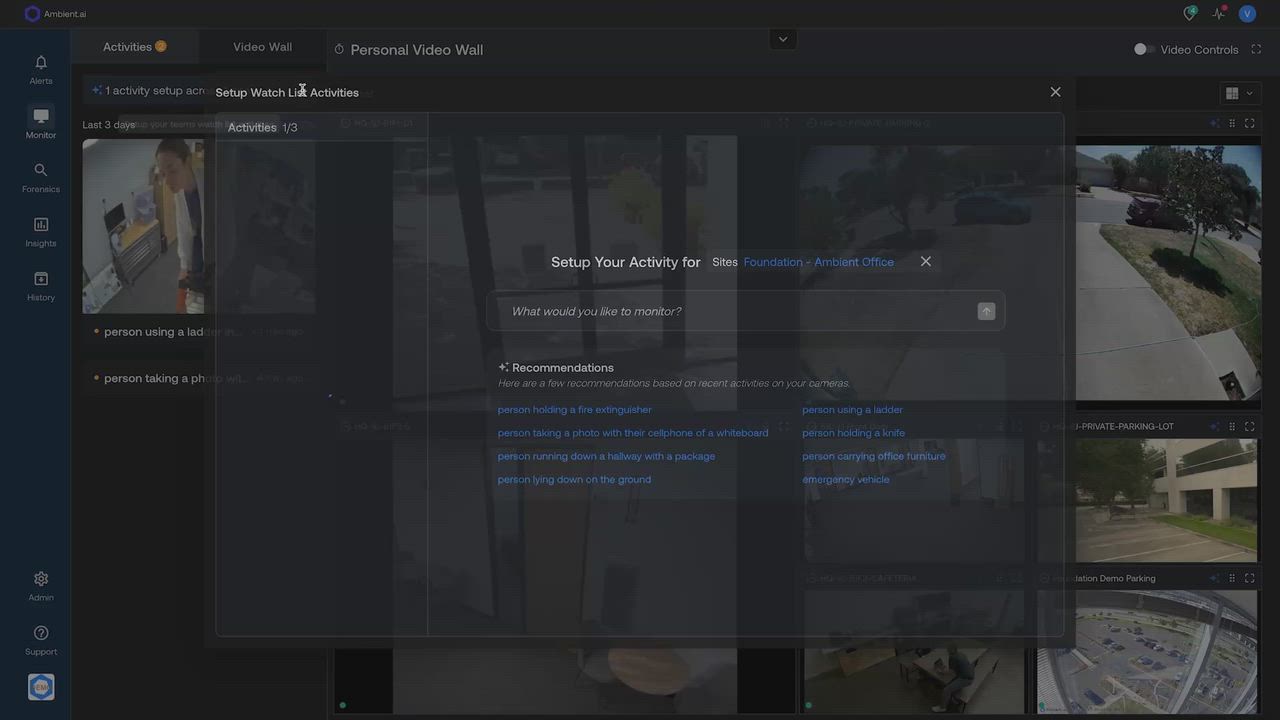Open the shield notifications icon
1280x720 pixels.
tap(1190, 13)
